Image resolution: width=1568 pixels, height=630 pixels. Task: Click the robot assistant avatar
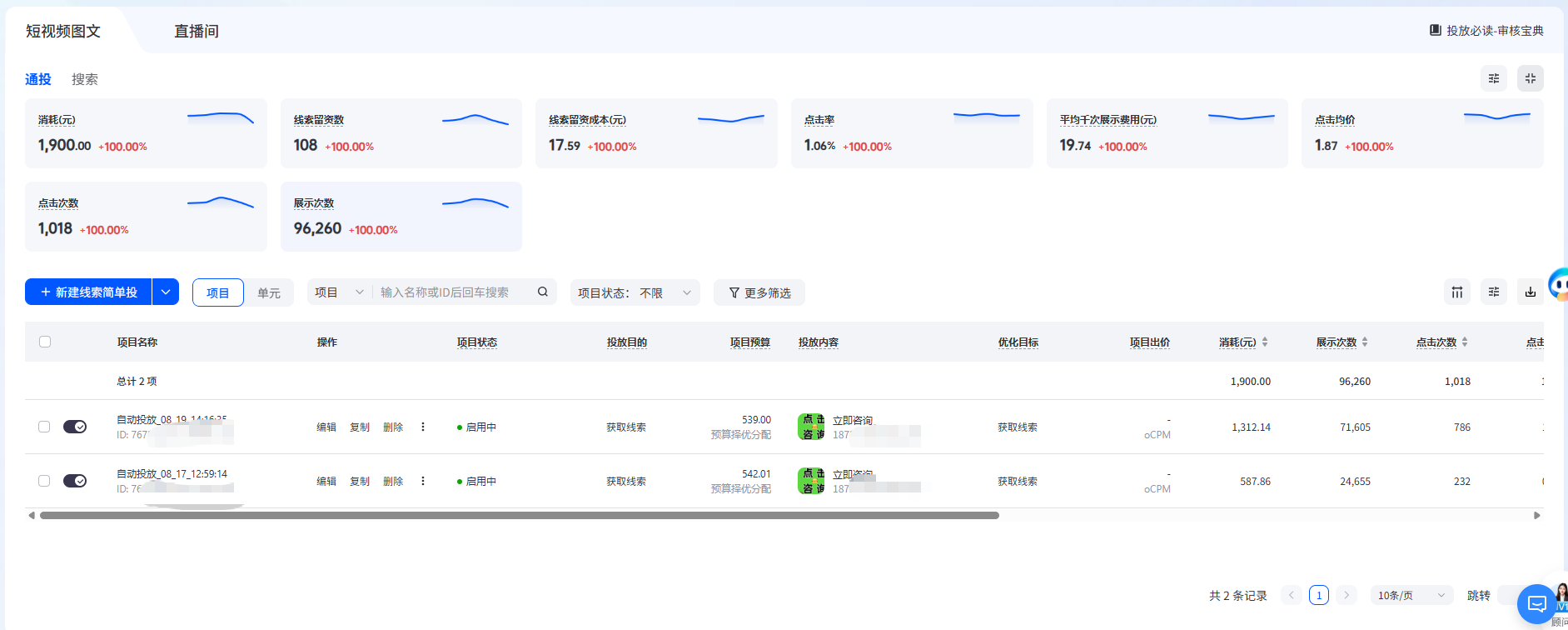1559,285
